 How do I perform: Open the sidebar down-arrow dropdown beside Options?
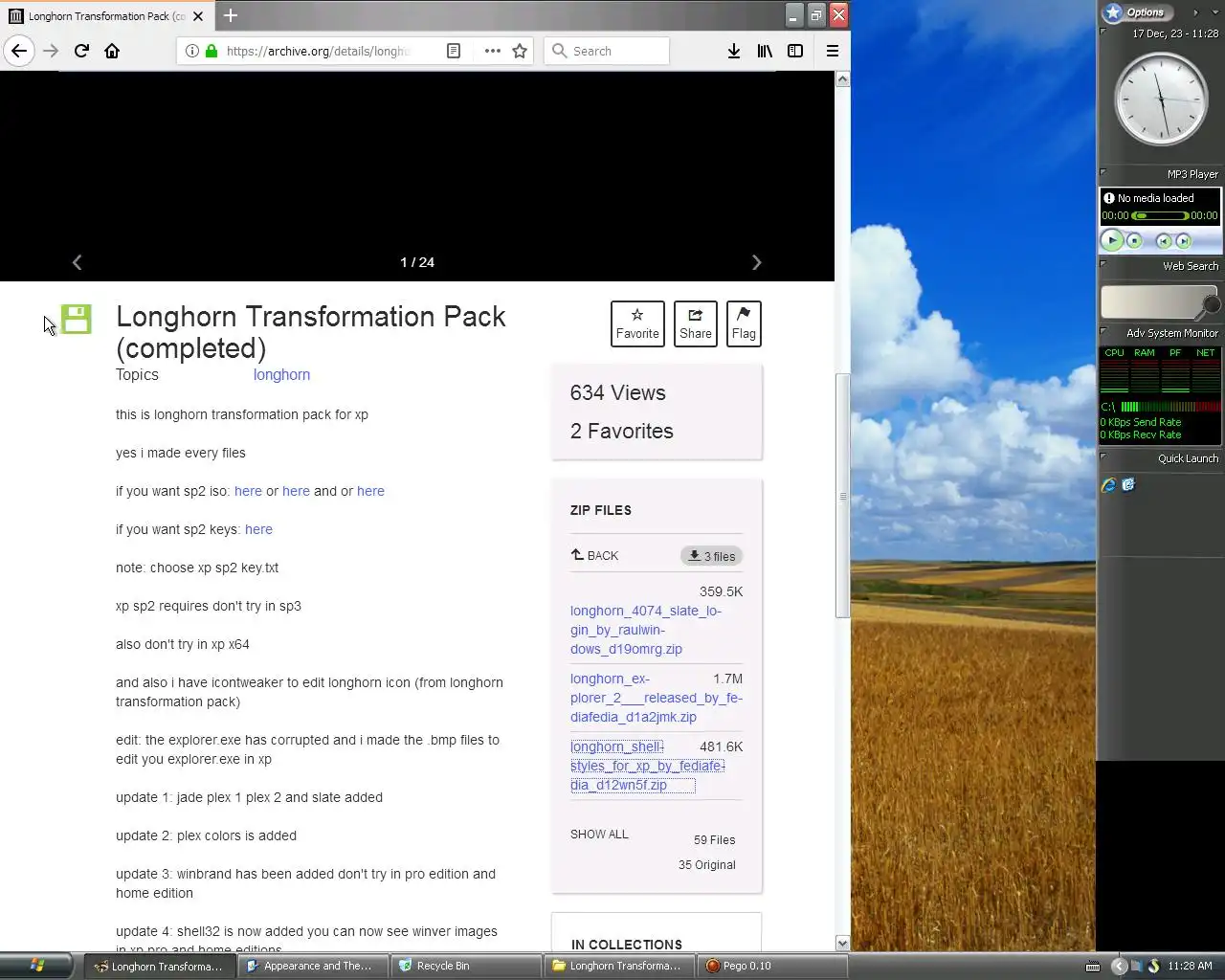(1215, 12)
